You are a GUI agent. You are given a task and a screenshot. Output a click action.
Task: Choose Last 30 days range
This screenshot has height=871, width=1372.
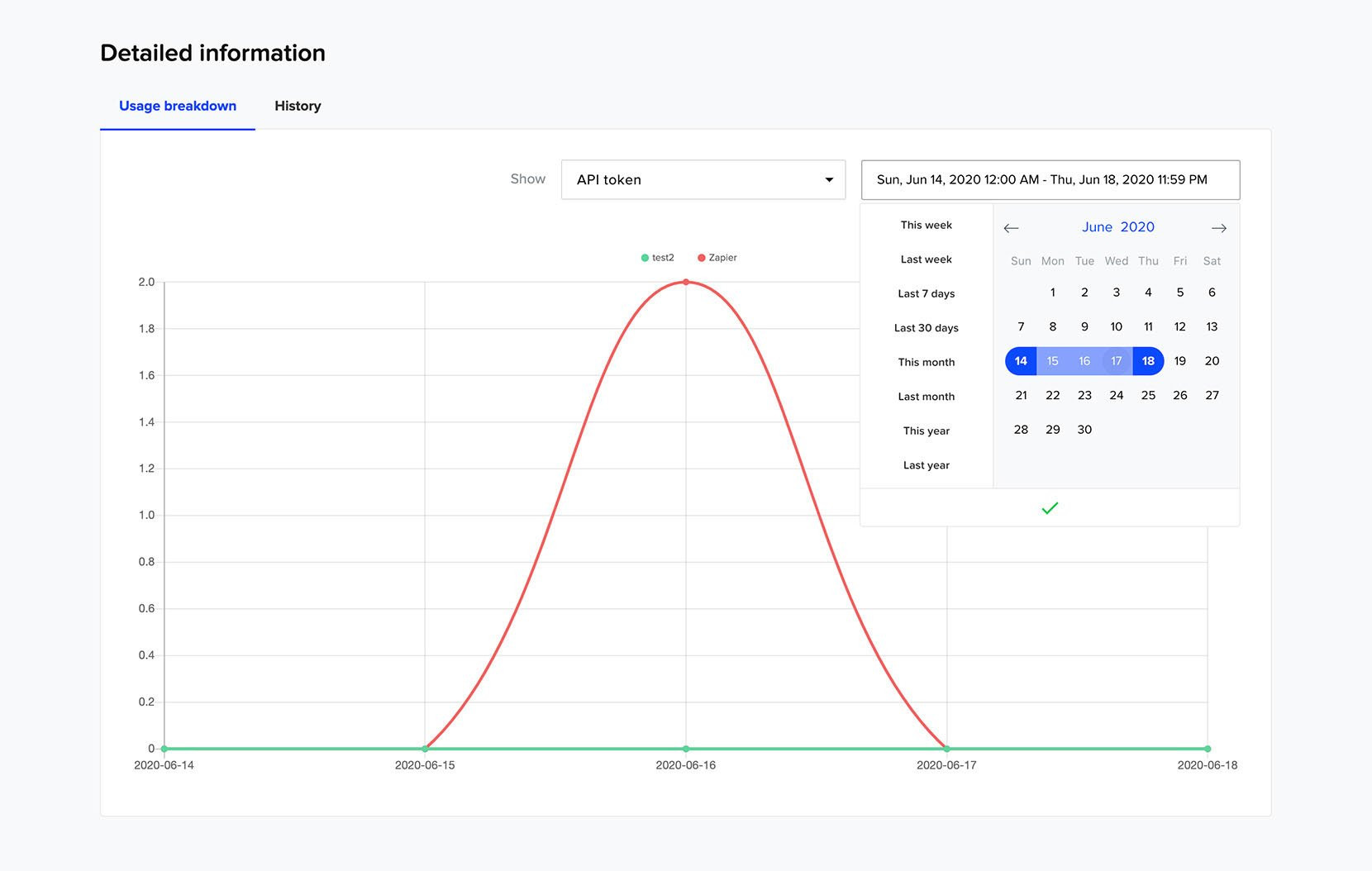point(927,328)
